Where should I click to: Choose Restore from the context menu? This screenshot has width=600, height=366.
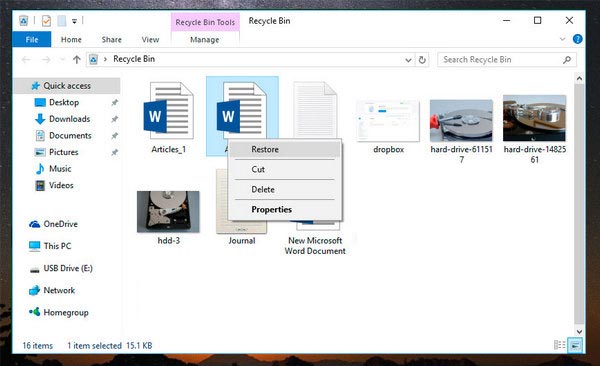pyautogui.click(x=285, y=149)
